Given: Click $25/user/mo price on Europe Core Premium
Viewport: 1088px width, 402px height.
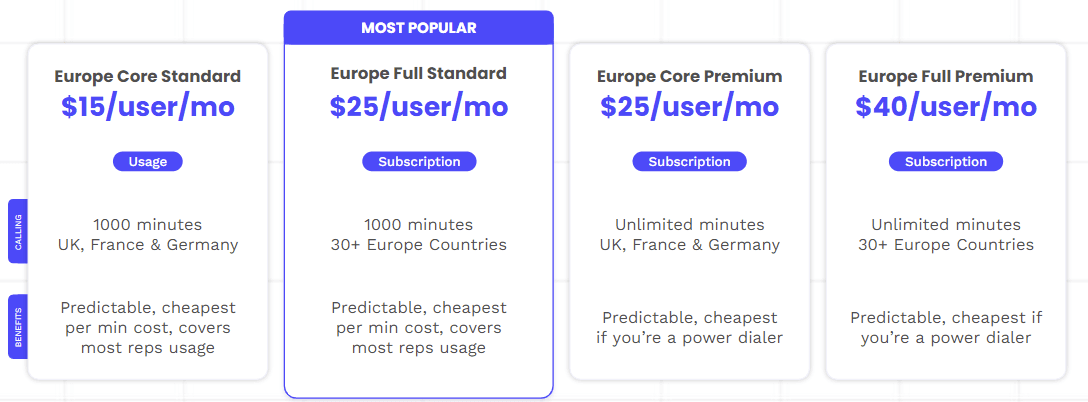Looking at the screenshot, I should (689, 106).
